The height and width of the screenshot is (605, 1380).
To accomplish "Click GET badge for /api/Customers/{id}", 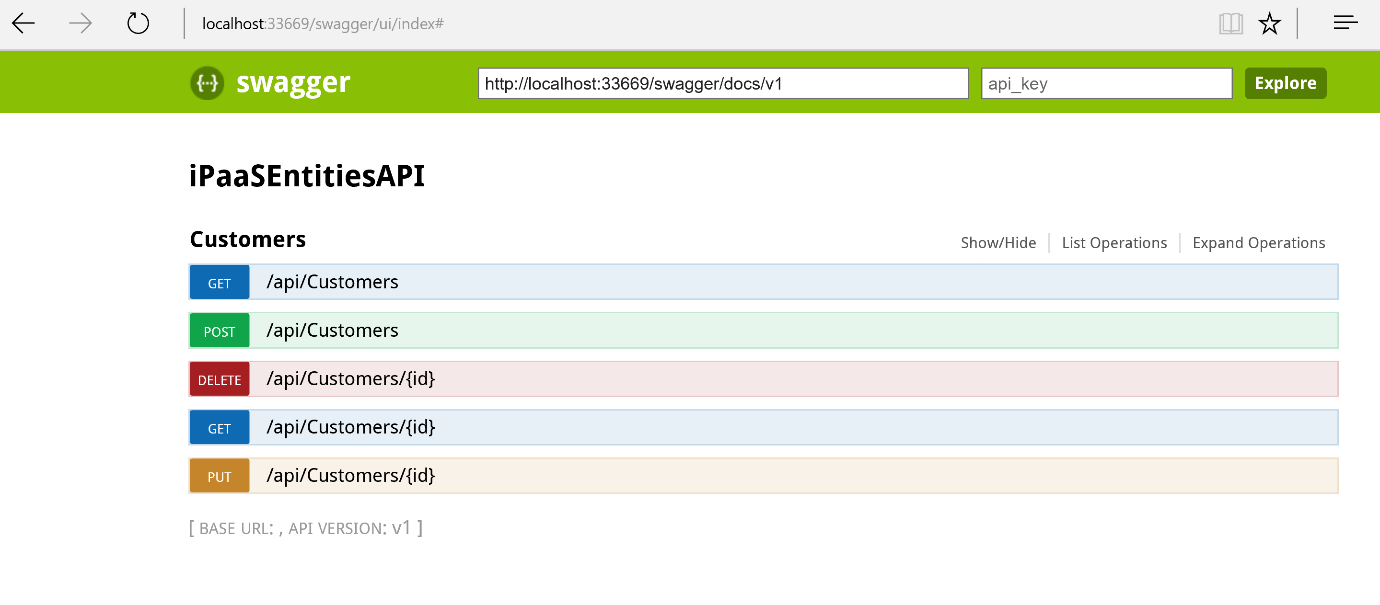I will pos(219,428).
